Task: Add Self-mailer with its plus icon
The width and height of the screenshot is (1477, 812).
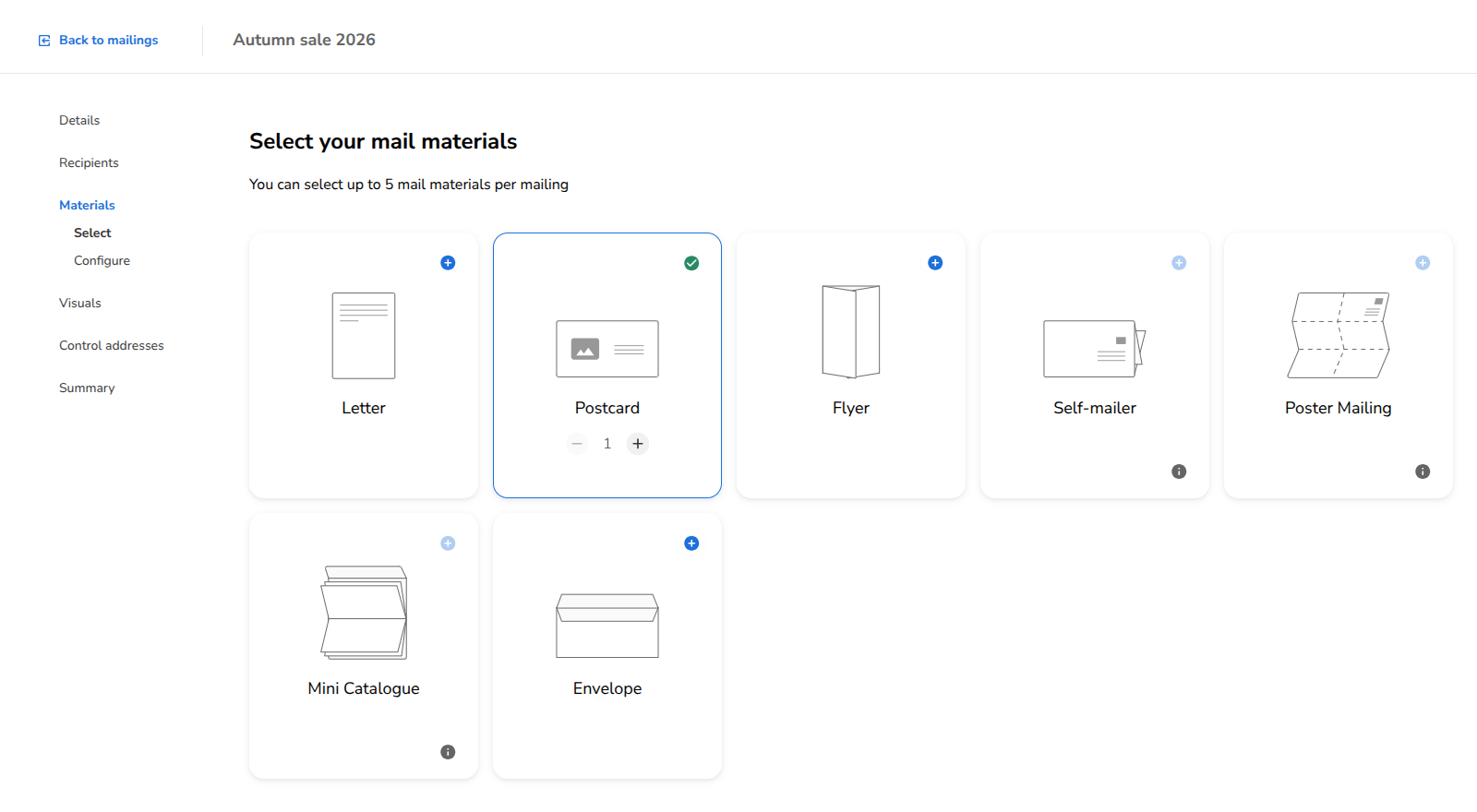Action: [x=1179, y=263]
